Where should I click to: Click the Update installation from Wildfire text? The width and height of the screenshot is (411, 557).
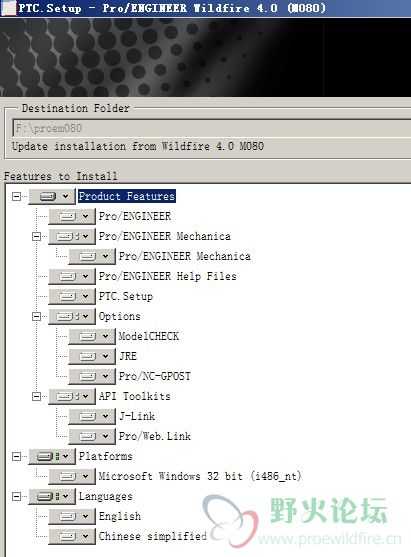pyautogui.click(x=138, y=146)
